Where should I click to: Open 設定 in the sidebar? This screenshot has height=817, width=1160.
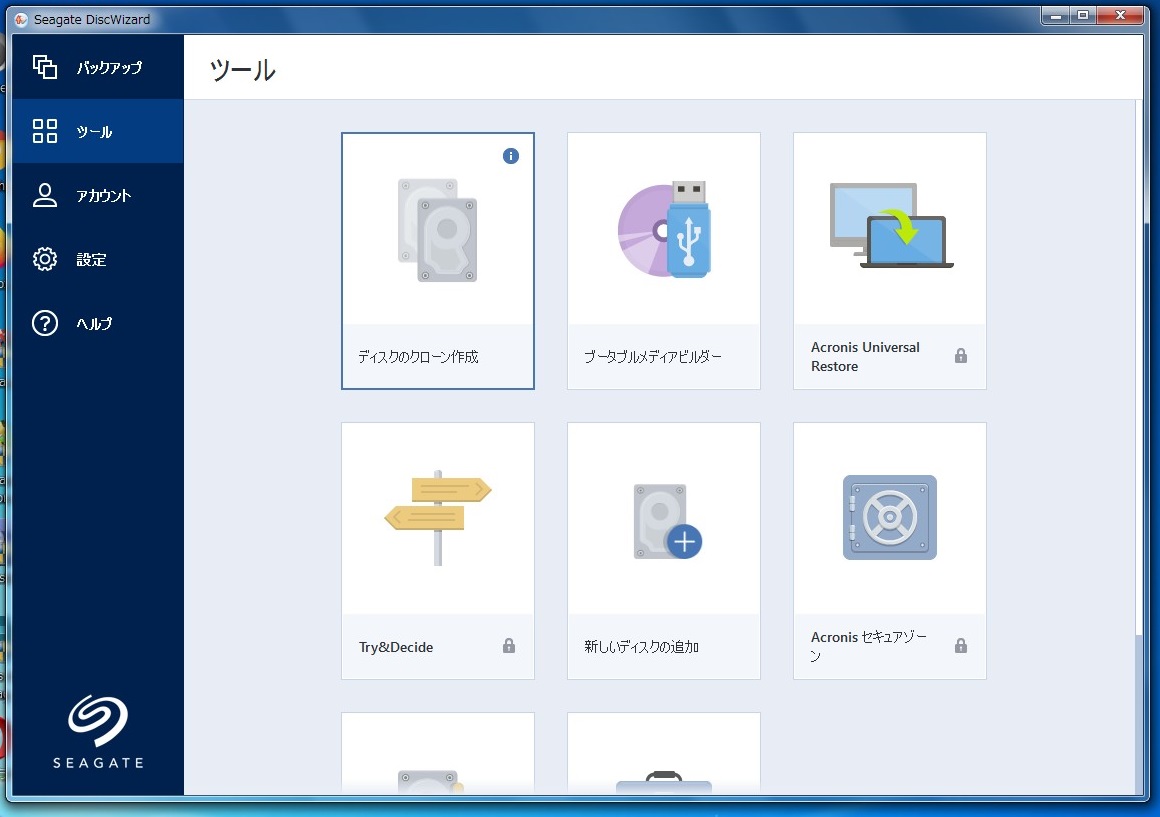tap(98, 259)
